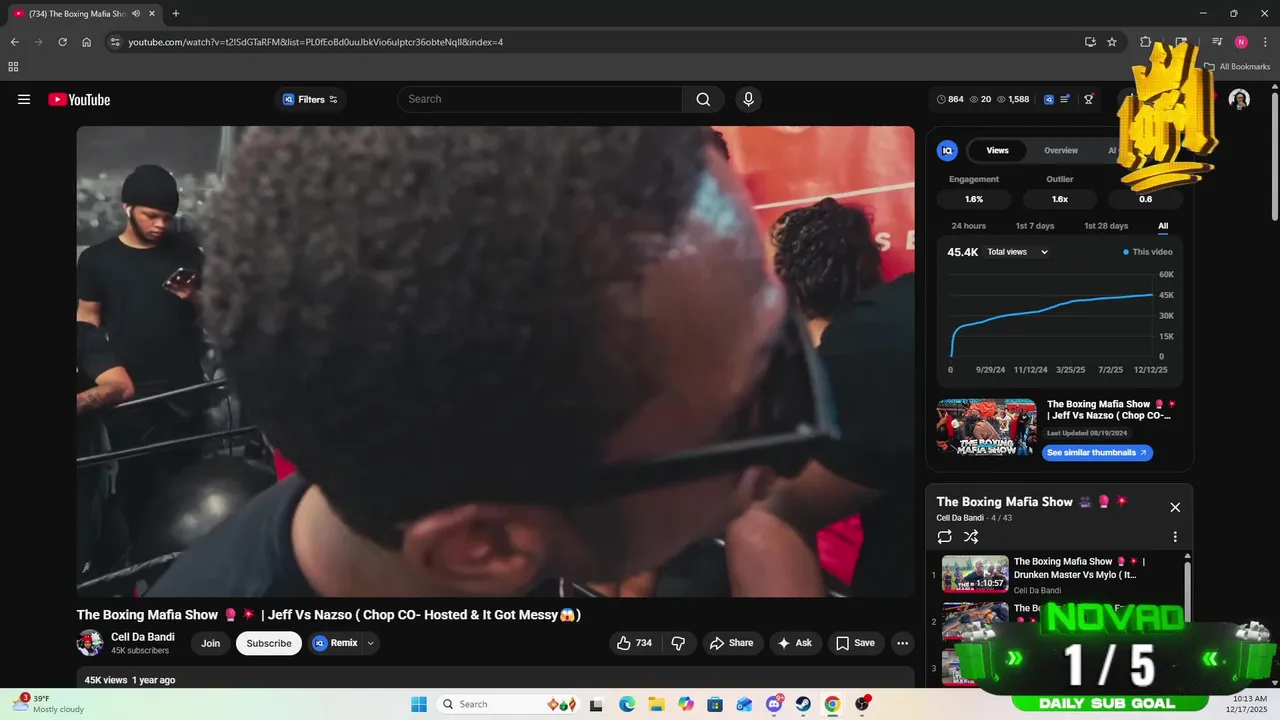Close the Boxing Mafia Show playlist panel

click(x=1175, y=507)
